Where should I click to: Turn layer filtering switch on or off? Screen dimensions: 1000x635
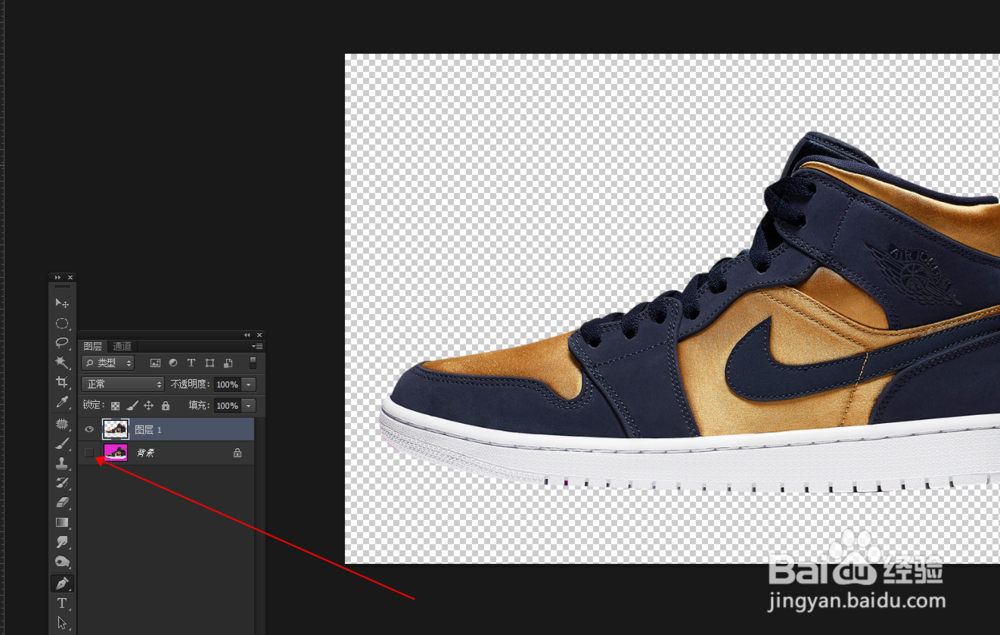pos(253,362)
